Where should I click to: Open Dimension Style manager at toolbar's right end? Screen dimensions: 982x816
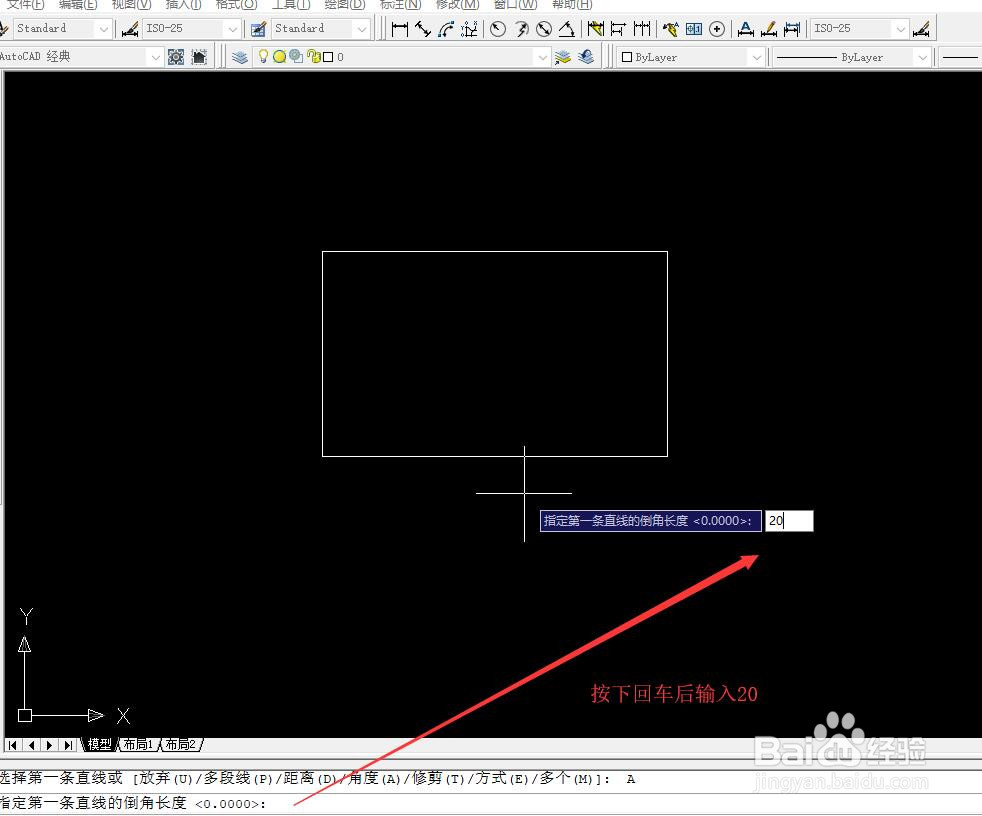pyautogui.click(x=921, y=29)
